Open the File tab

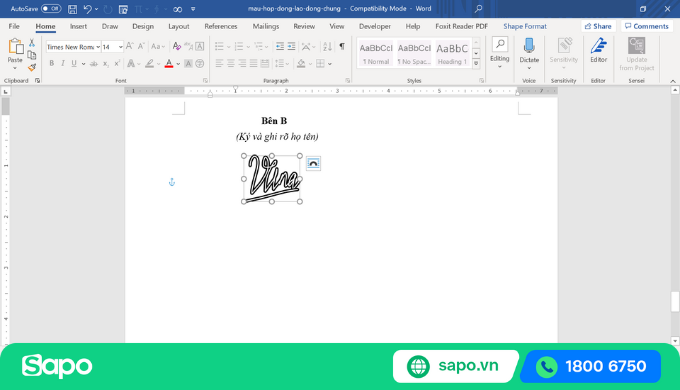pos(14,26)
